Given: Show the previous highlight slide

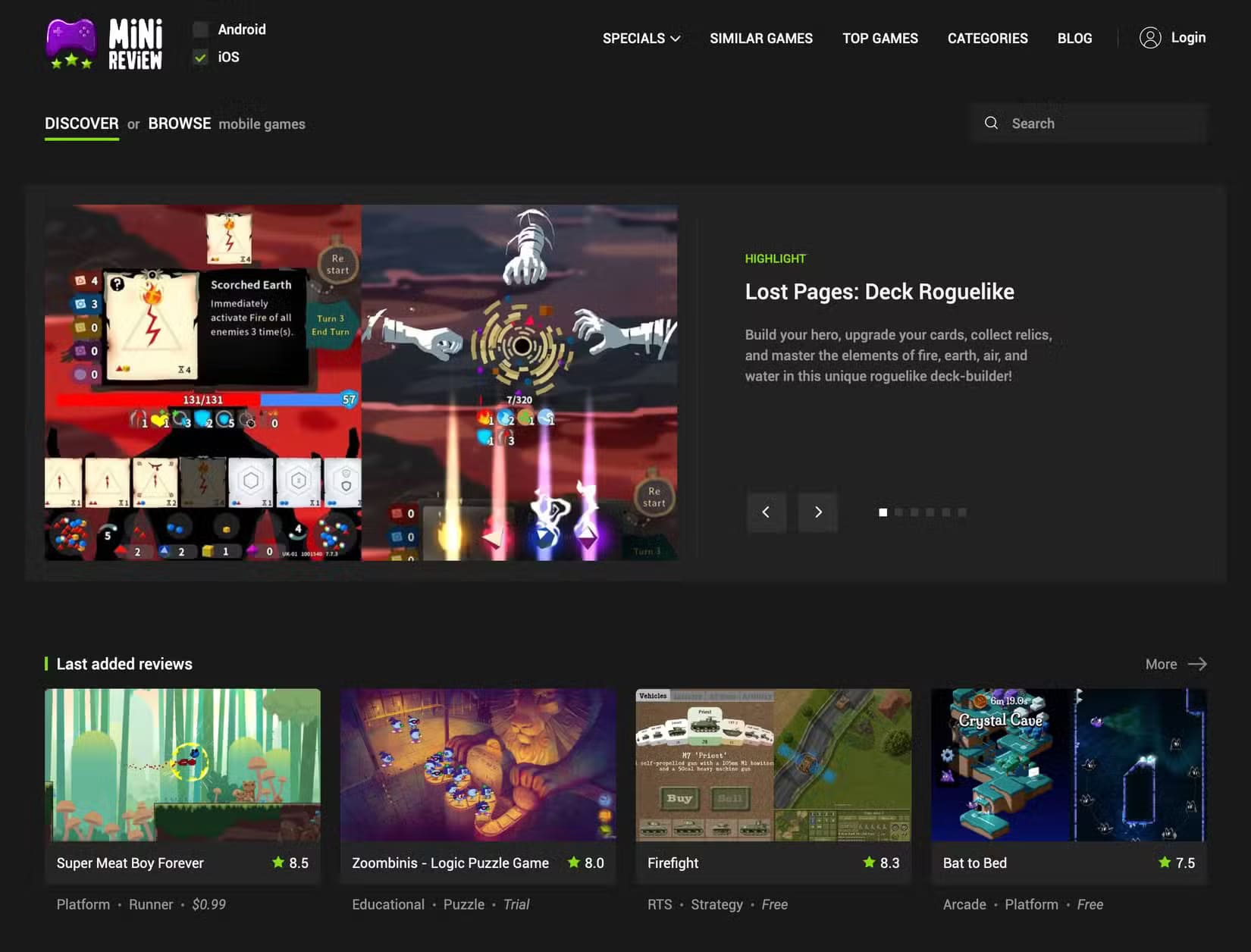Looking at the screenshot, I should pos(766,512).
